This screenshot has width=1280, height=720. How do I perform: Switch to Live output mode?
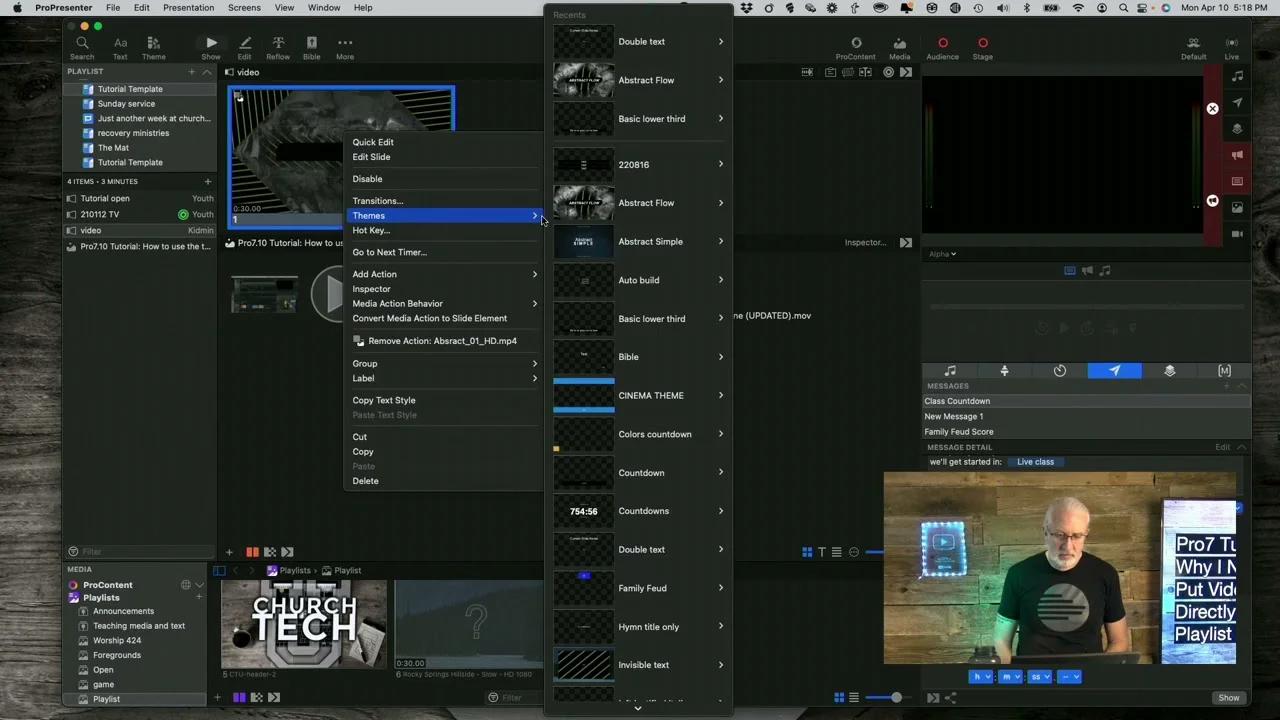(1232, 44)
